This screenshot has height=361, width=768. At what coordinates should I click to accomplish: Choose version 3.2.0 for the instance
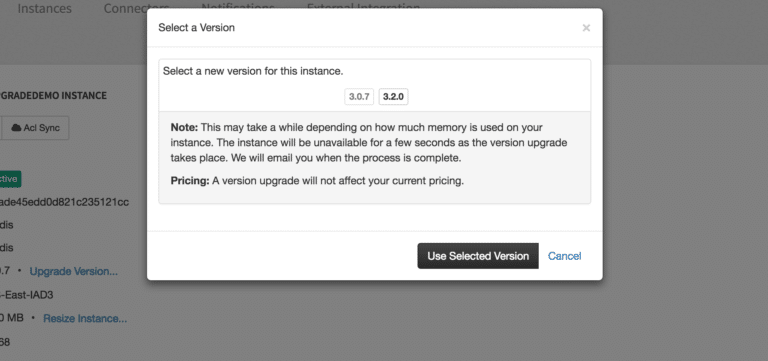pos(393,96)
